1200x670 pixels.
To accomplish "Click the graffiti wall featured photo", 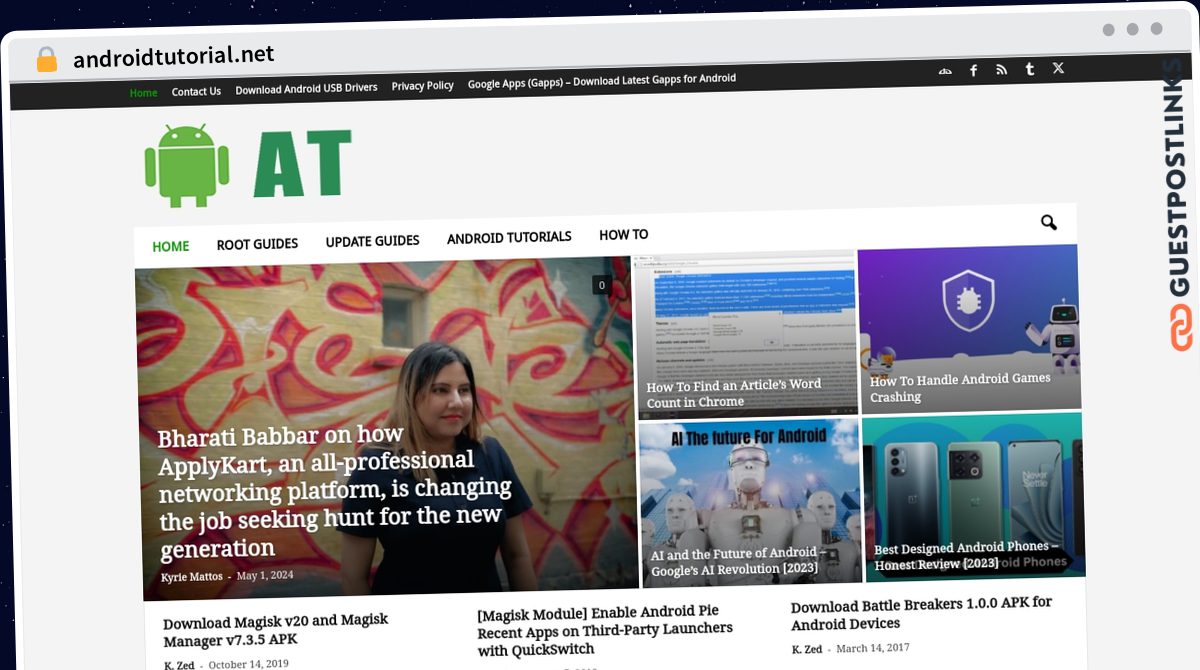I will pos(386,429).
